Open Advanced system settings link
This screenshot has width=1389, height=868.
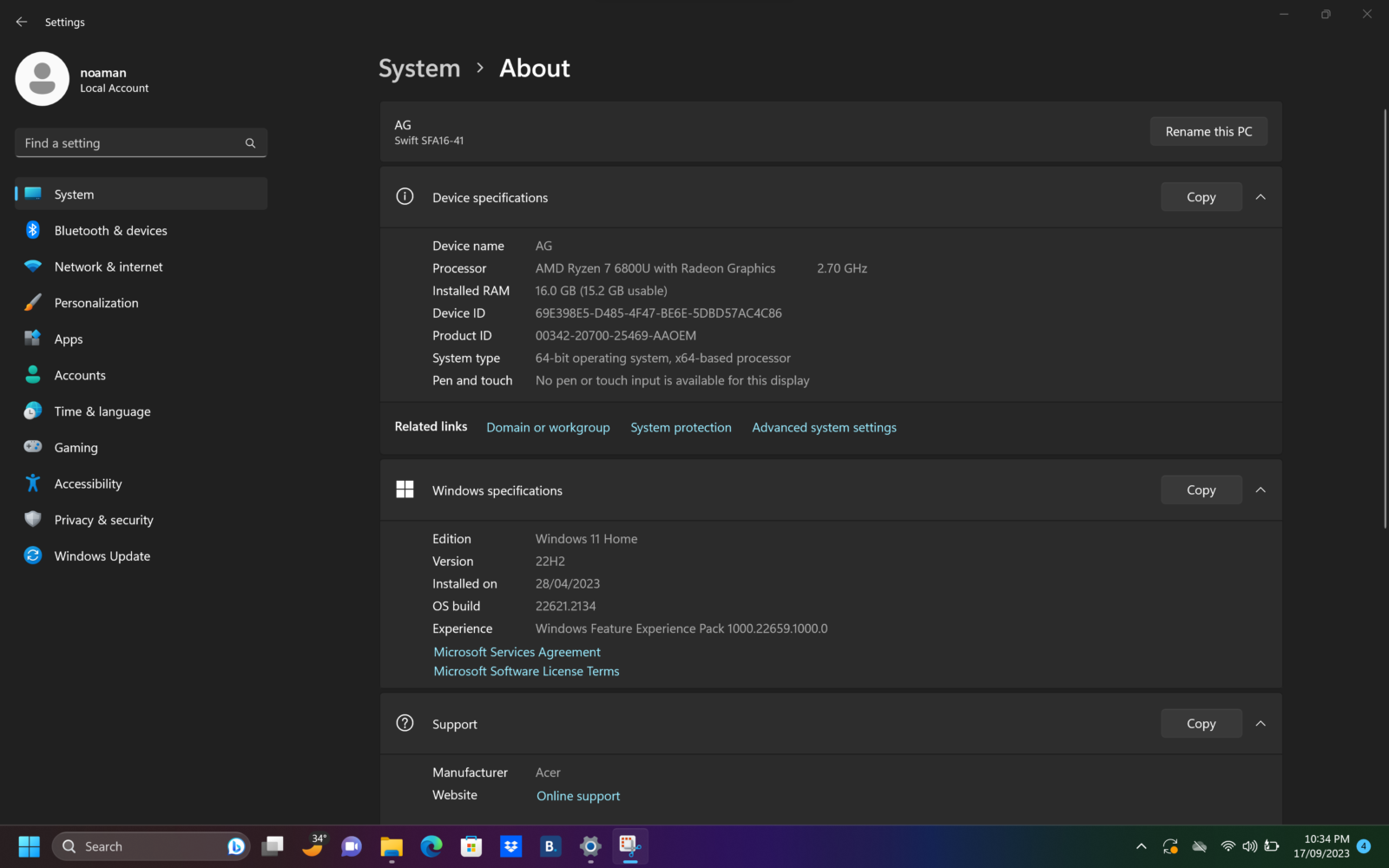point(824,427)
